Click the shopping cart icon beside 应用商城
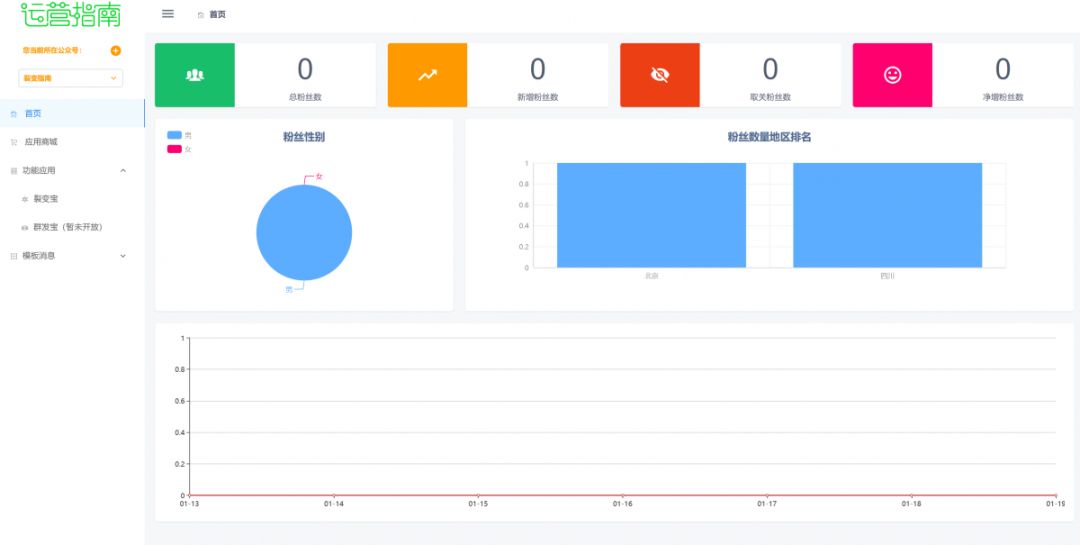 tap(14, 142)
